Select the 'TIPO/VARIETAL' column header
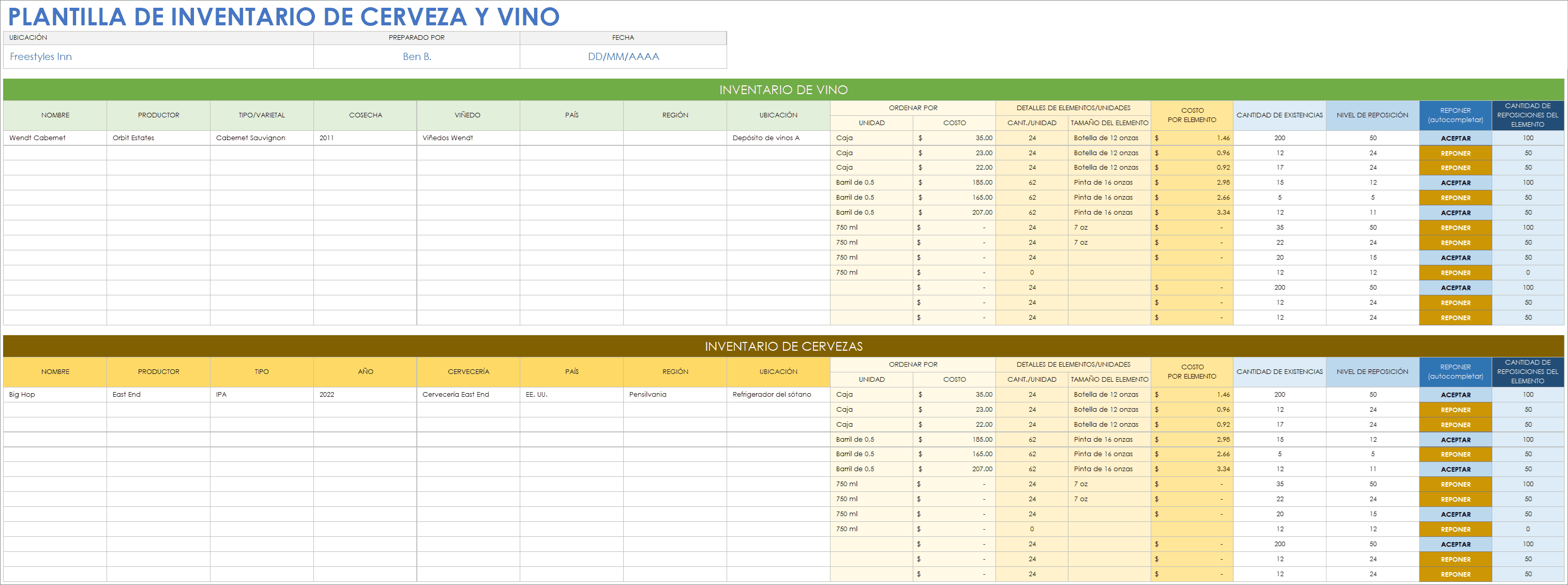Image resolution: width=1568 pixels, height=585 pixels. click(262, 116)
